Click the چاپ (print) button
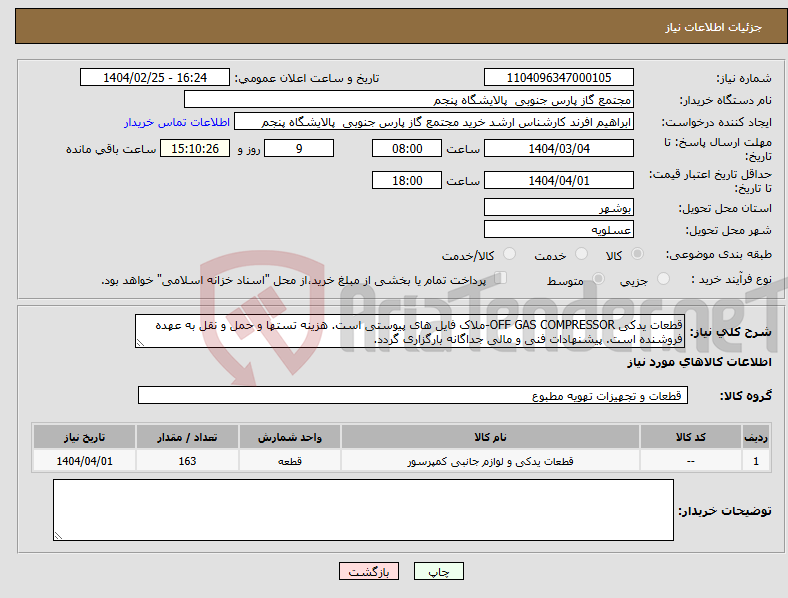The height and width of the screenshot is (598, 788). tap(439, 571)
